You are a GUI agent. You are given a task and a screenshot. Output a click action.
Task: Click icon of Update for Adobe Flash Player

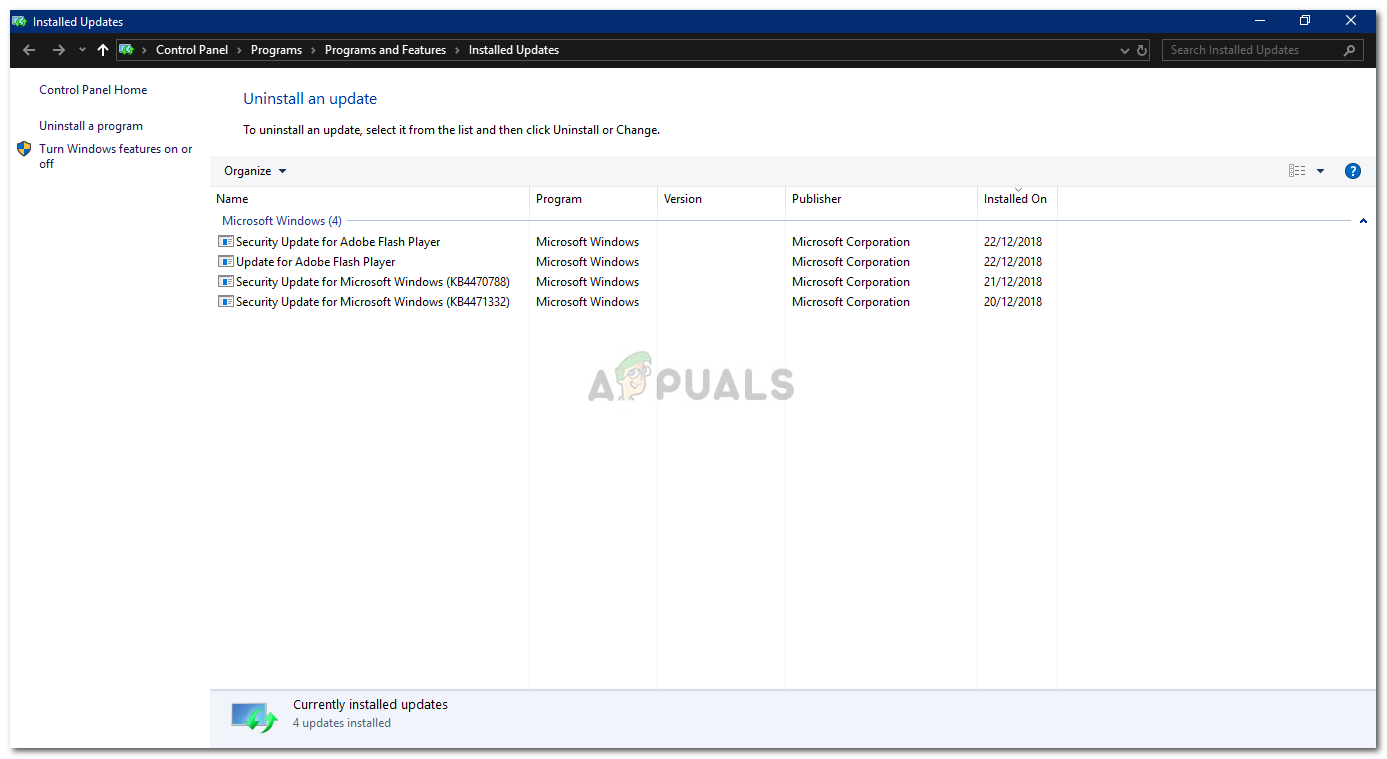(225, 262)
